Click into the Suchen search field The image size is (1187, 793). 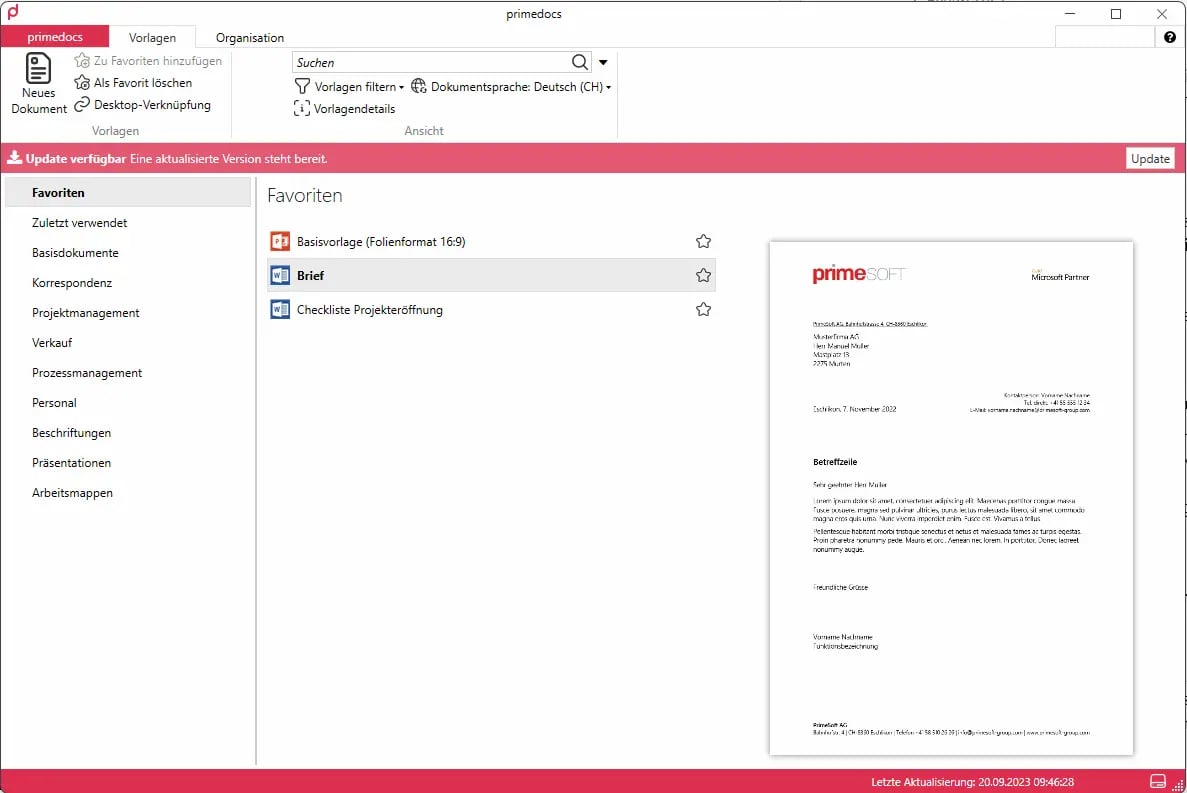[430, 62]
